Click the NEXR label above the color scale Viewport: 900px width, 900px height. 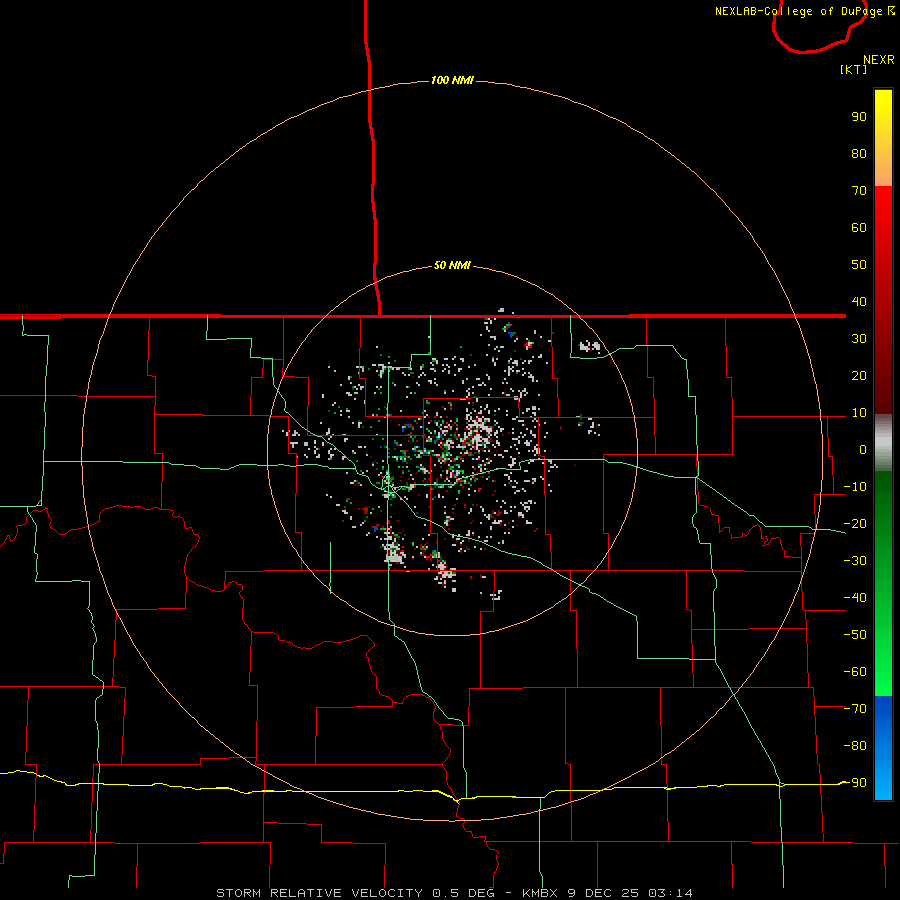(878, 60)
